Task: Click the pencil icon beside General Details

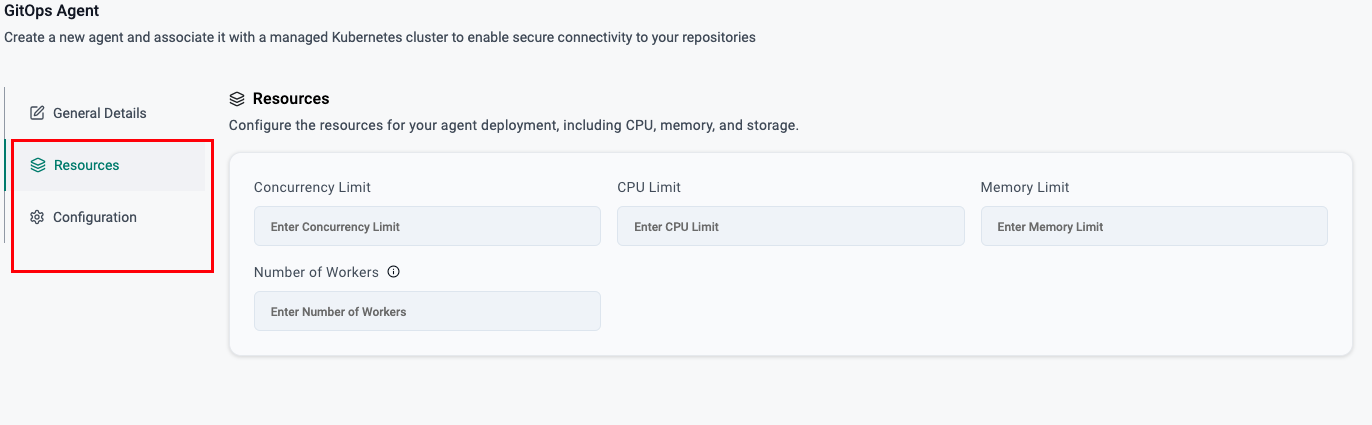Action: click(37, 113)
